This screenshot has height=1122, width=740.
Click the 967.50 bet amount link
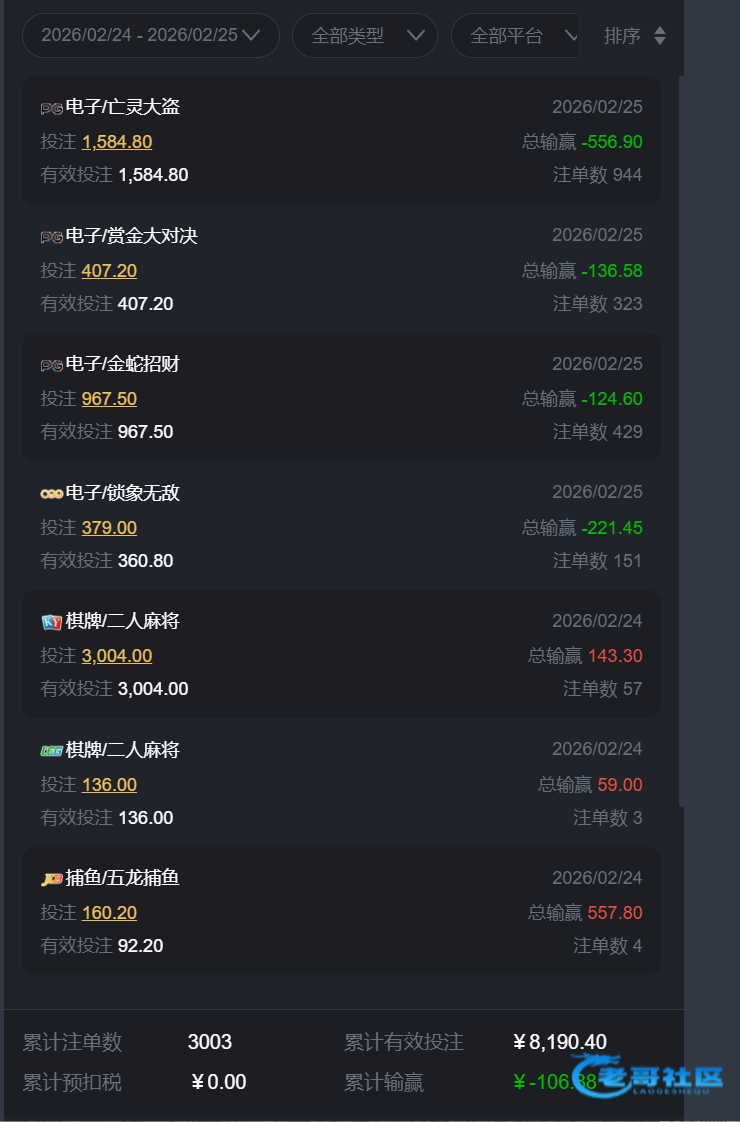[x=109, y=399]
